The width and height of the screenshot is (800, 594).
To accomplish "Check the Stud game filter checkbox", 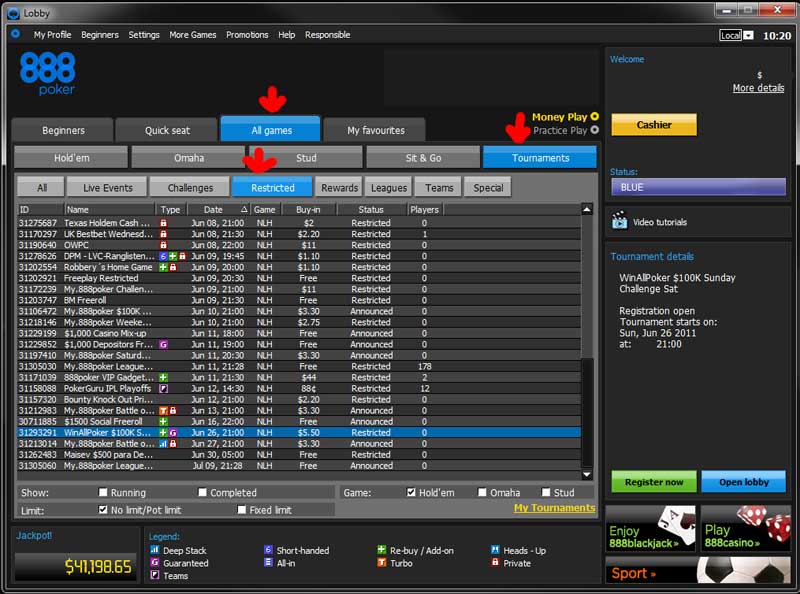I will [546, 492].
